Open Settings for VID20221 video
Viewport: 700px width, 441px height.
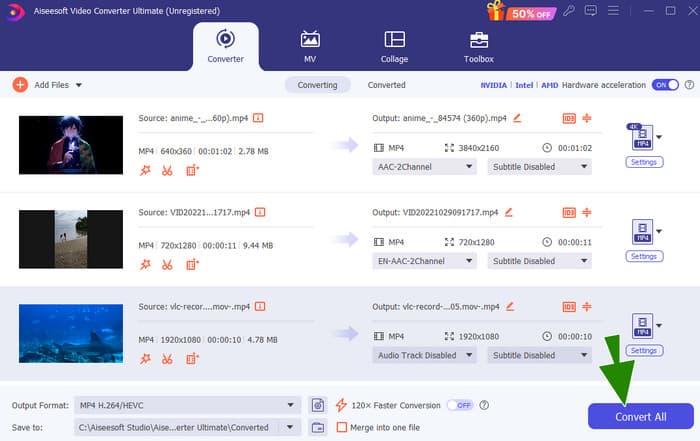tap(644, 256)
